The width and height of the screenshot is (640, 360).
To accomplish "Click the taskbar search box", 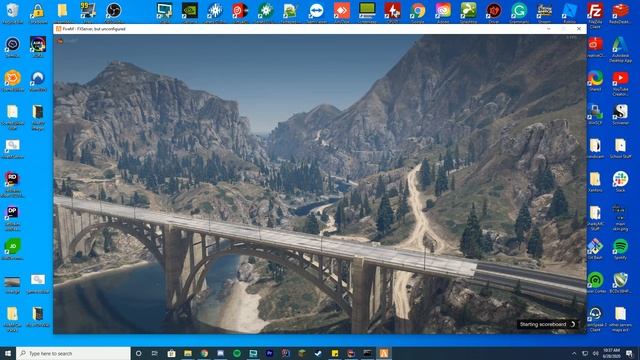I will point(73,353).
